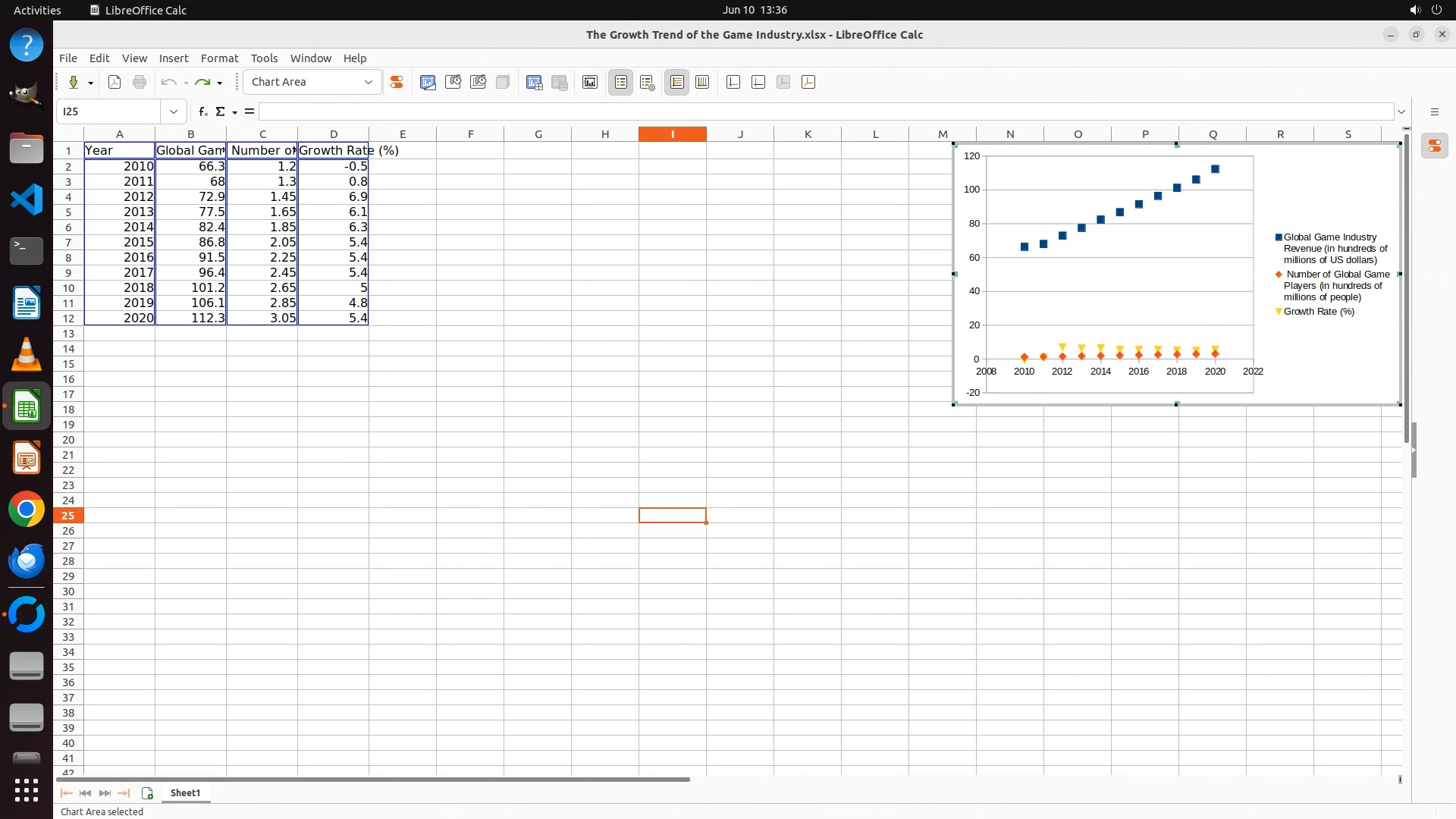Expand the Name Box dropdown arrow
The image size is (1456, 819).
coord(174,111)
